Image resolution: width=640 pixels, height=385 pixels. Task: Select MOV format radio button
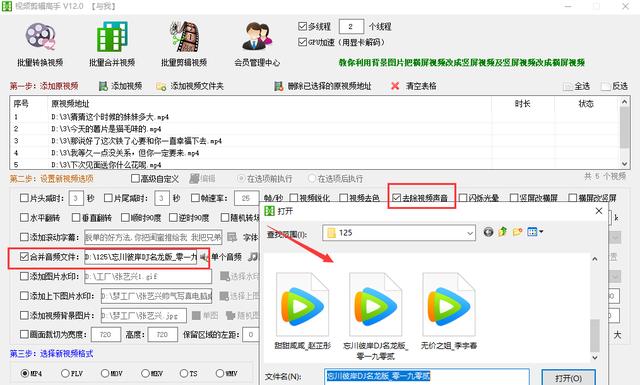pos(105,374)
